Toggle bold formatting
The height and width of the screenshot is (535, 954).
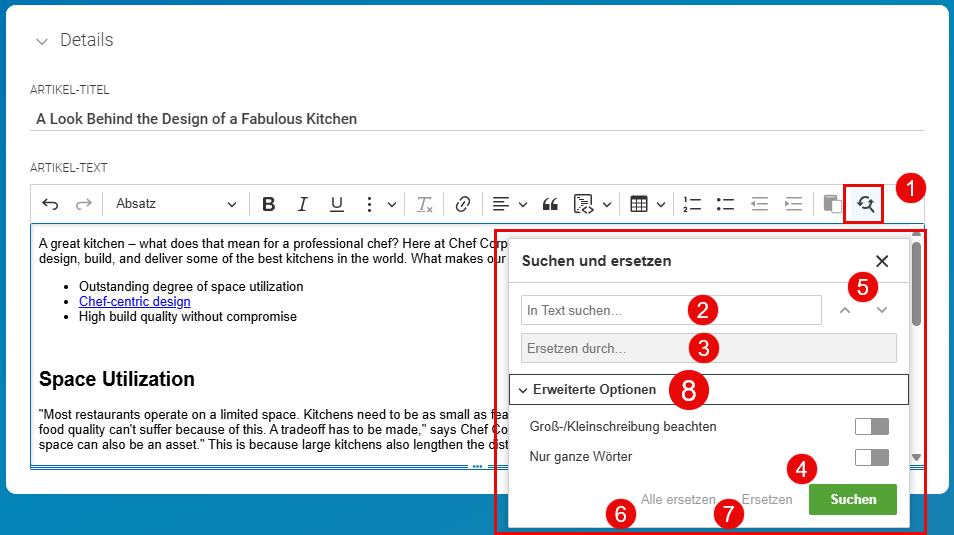coord(268,204)
